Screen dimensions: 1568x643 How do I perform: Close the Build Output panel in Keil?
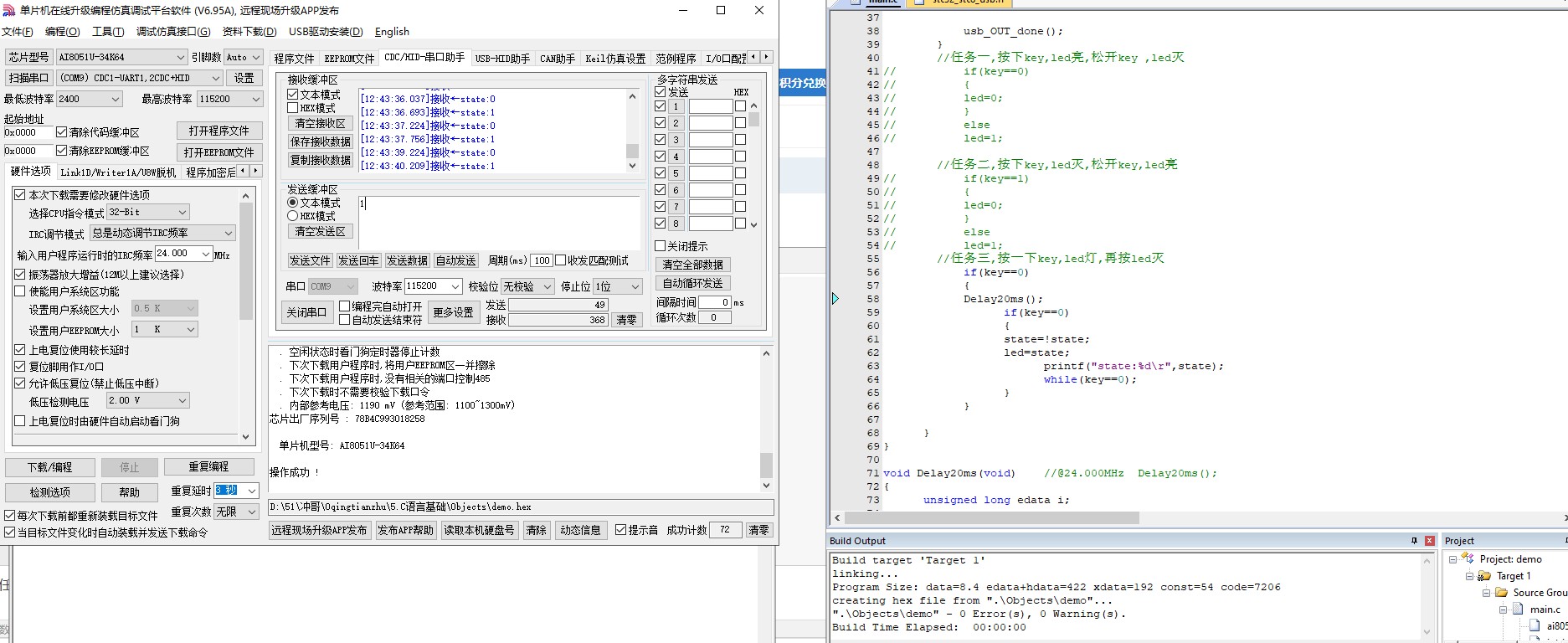click(1430, 541)
